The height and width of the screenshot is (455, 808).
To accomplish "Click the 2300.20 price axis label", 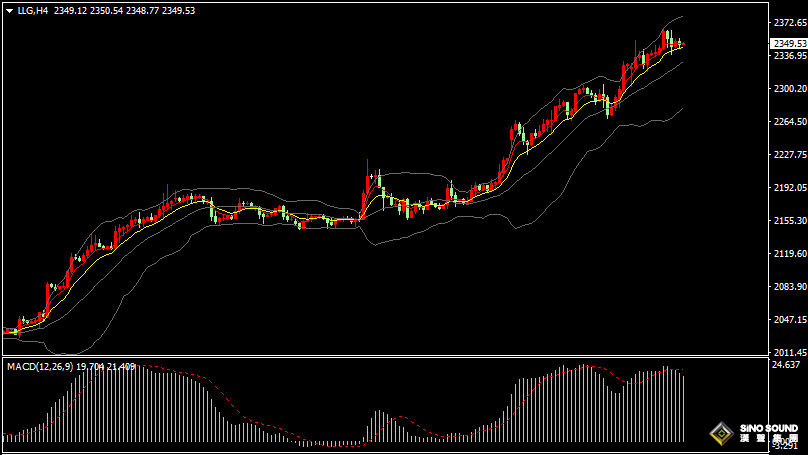I will (789, 89).
